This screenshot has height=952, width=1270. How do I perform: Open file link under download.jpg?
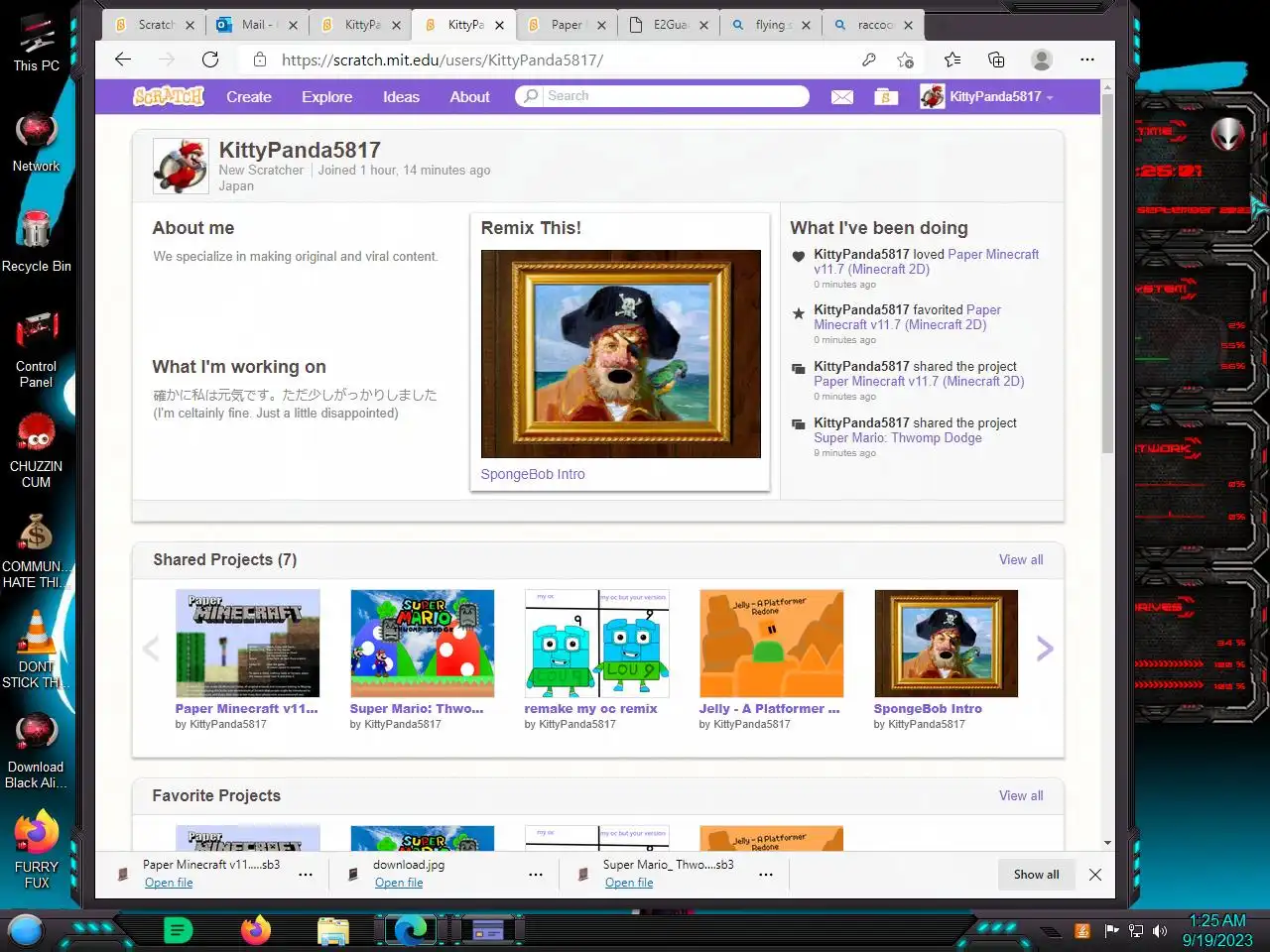(x=399, y=883)
